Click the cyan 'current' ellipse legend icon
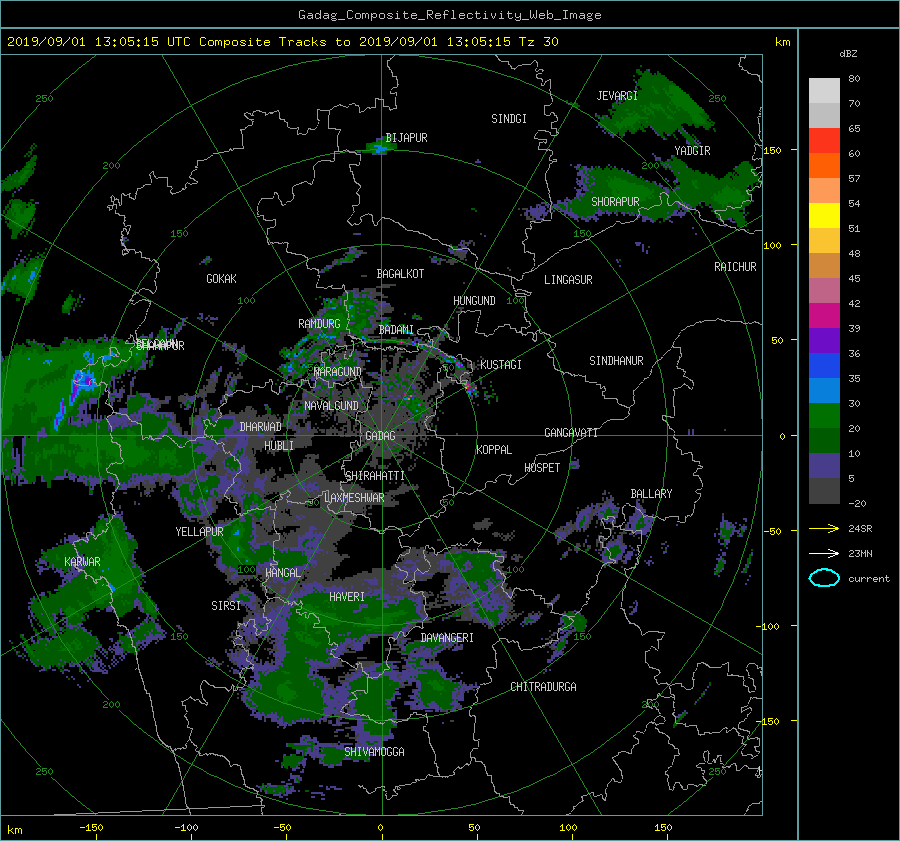Screen dimensions: 900x841 click(x=824, y=578)
